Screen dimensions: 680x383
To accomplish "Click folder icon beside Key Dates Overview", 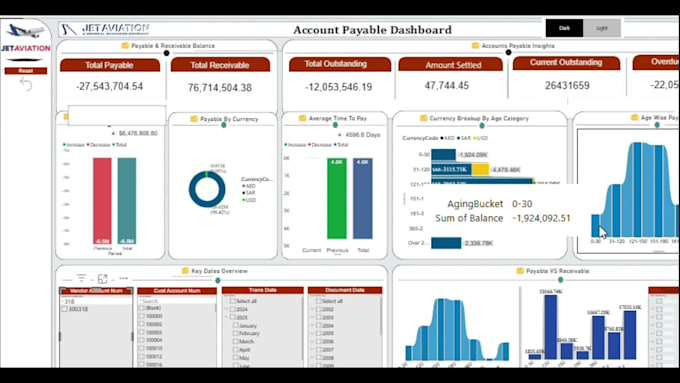I will click(x=185, y=271).
